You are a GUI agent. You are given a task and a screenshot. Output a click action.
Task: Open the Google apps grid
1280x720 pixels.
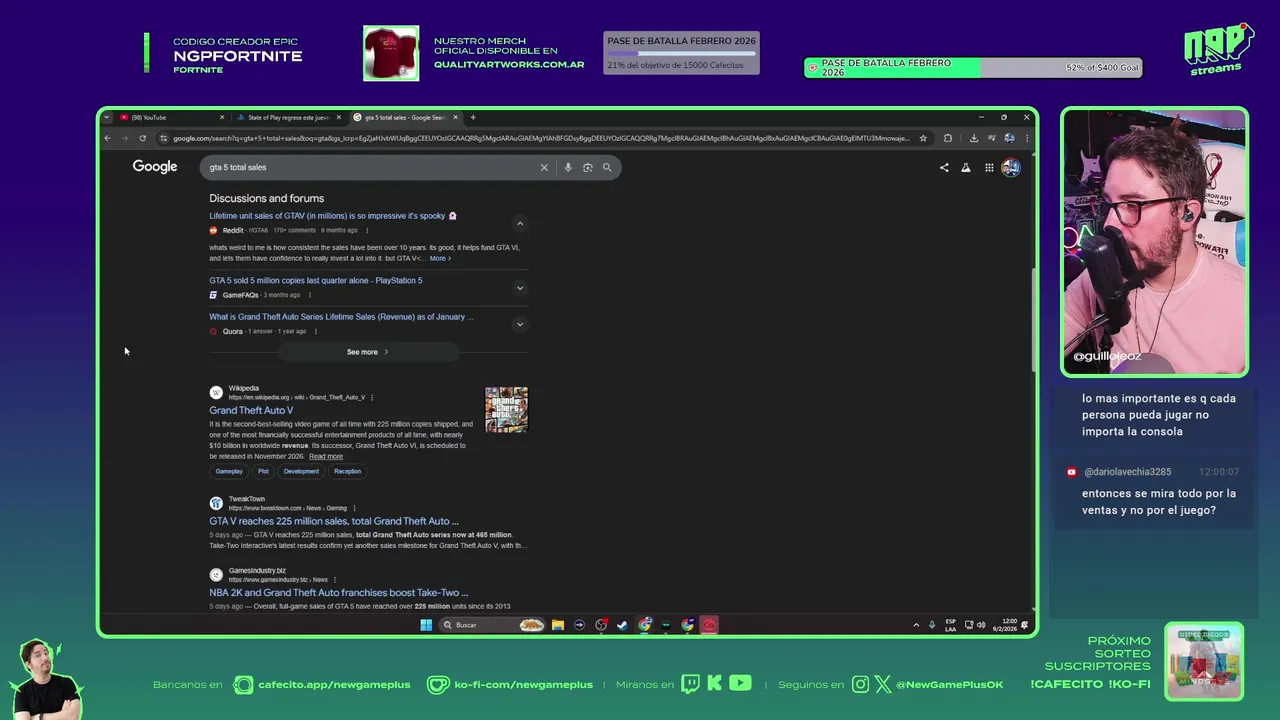[x=989, y=167]
